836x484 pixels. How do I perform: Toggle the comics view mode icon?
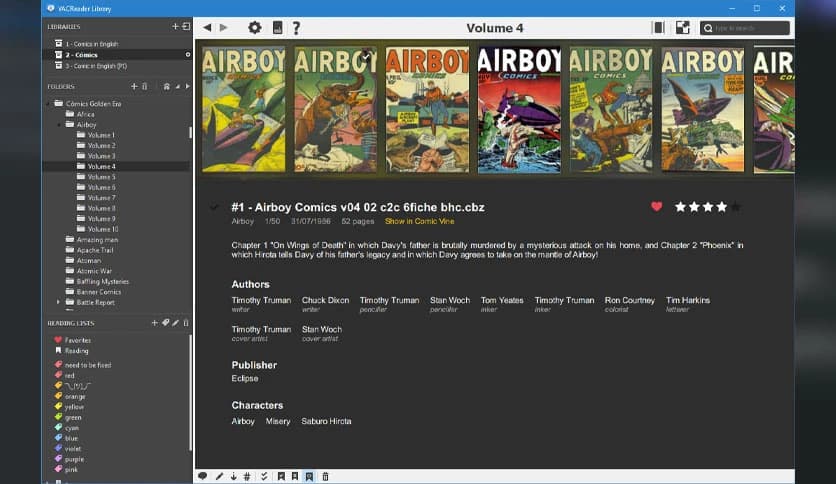coord(683,28)
